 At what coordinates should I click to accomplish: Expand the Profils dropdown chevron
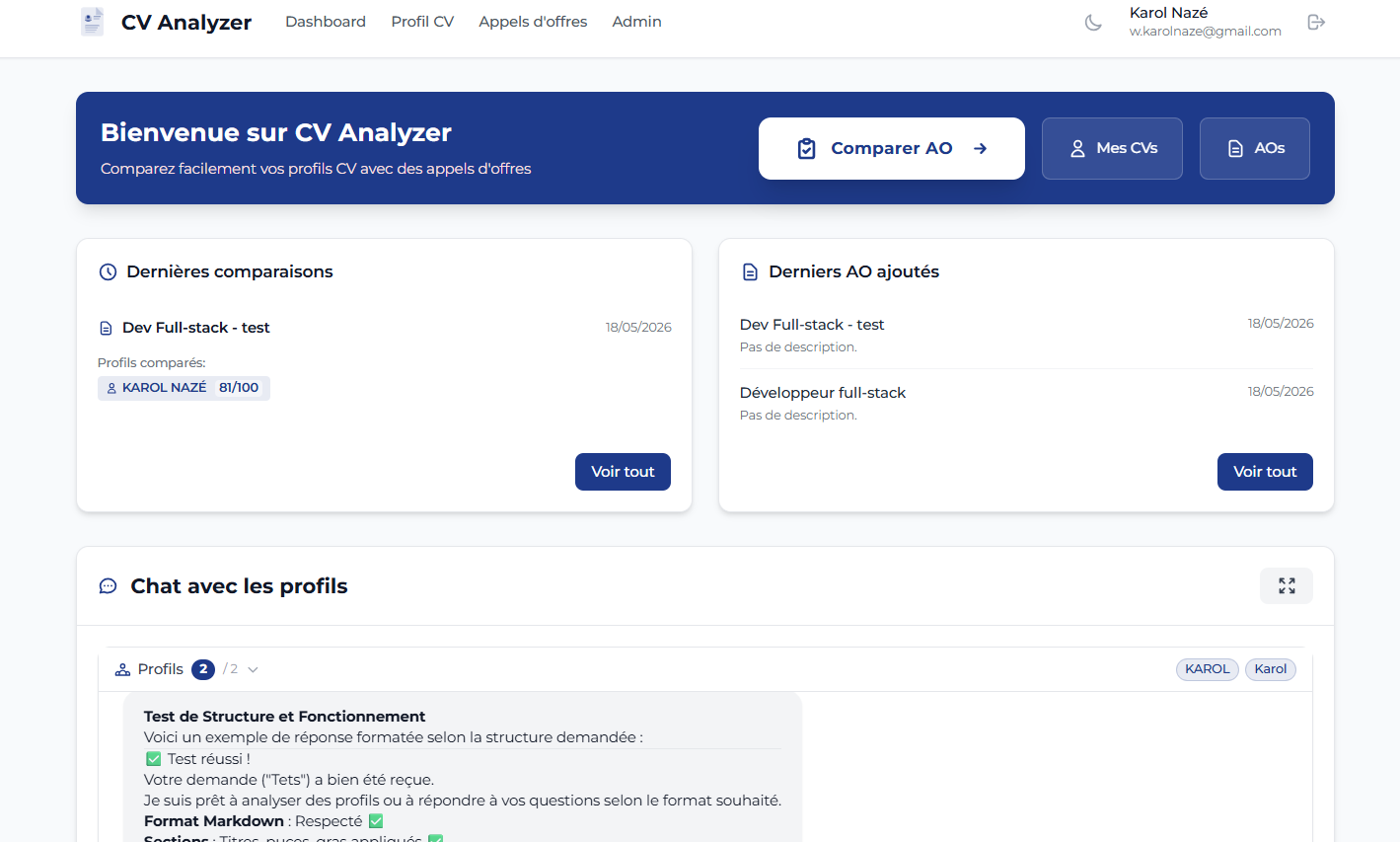pos(253,669)
